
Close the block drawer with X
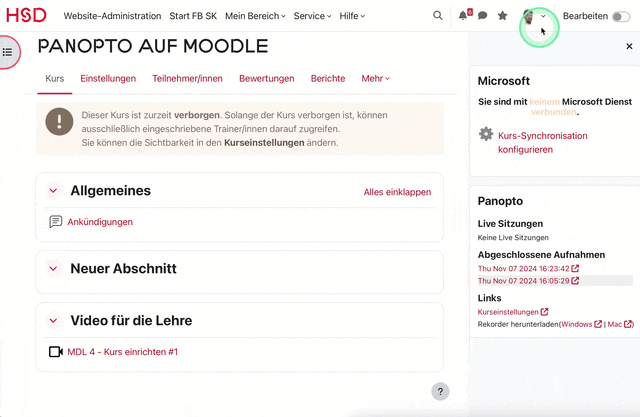pyautogui.click(x=629, y=47)
